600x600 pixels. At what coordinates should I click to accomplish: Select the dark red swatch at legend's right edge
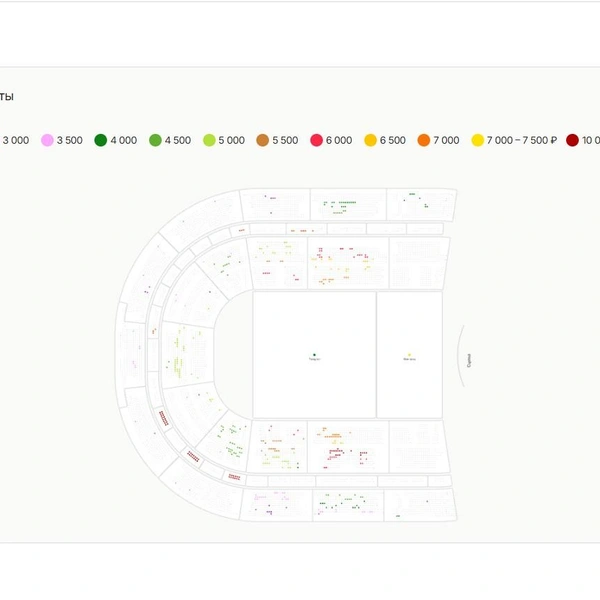(x=572, y=141)
